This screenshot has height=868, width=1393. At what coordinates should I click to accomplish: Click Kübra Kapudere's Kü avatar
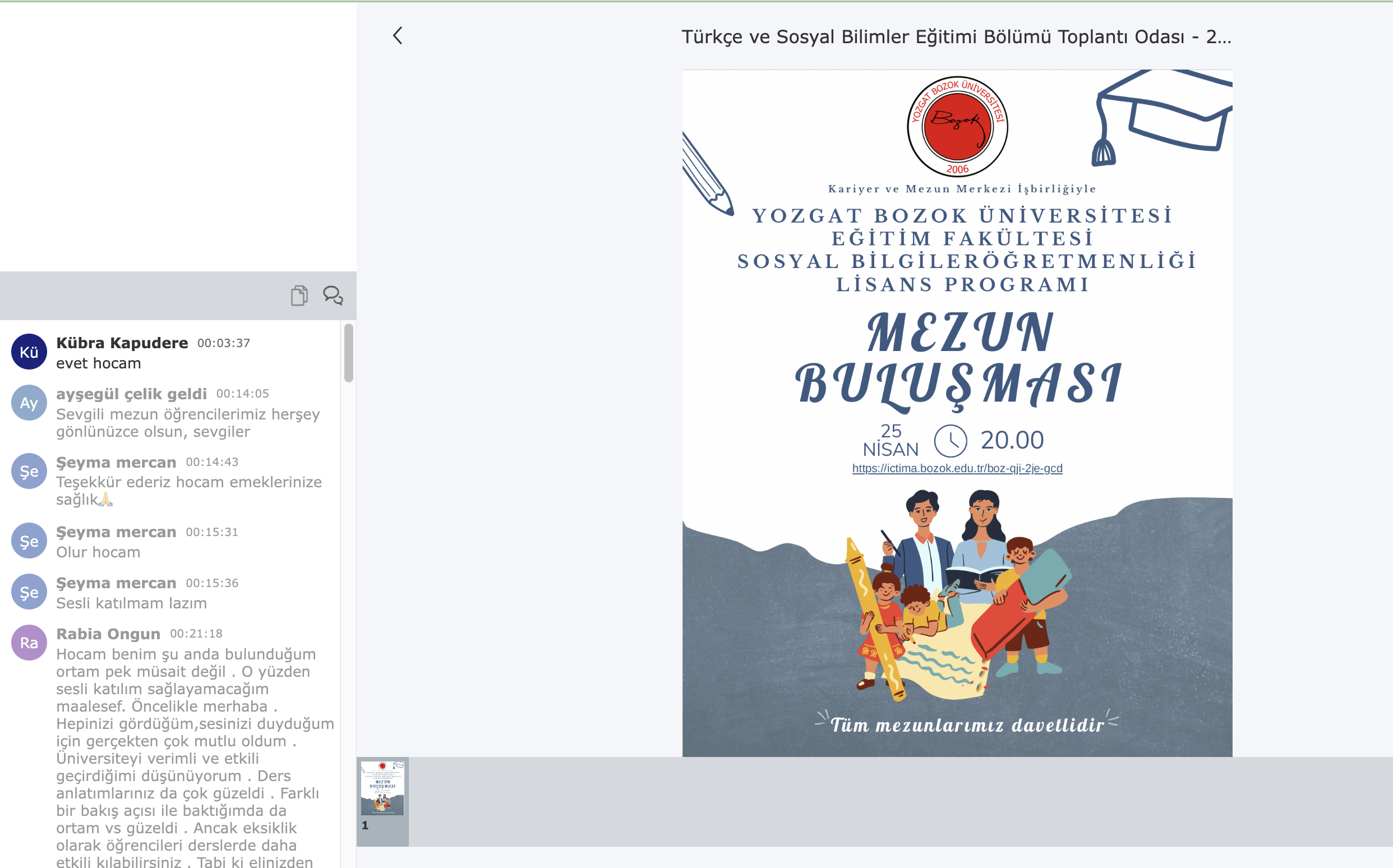[x=29, y=352]
